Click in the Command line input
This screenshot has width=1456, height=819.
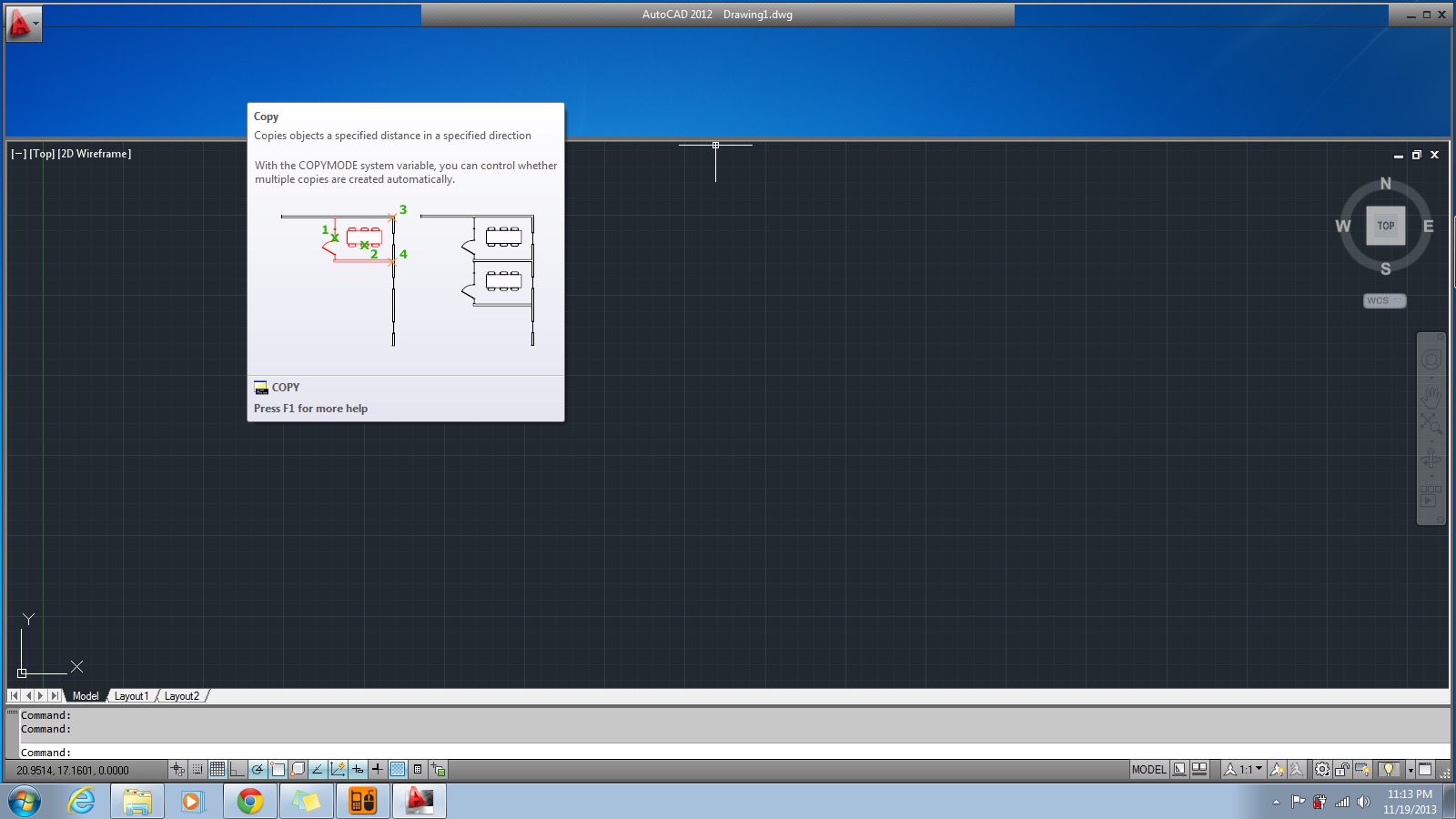[733, 752]
